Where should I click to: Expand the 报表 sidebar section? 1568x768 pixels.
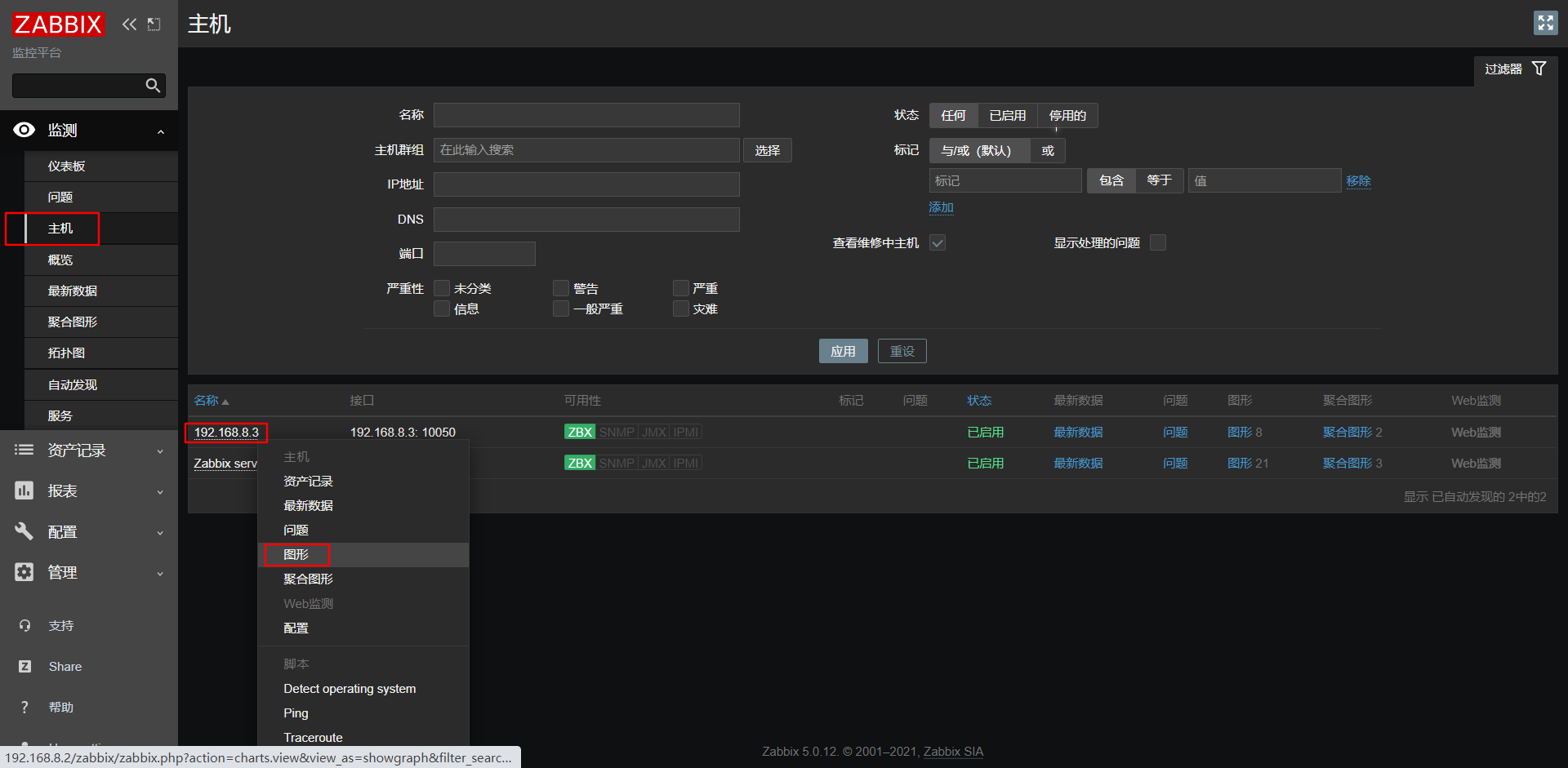[160, 491]
